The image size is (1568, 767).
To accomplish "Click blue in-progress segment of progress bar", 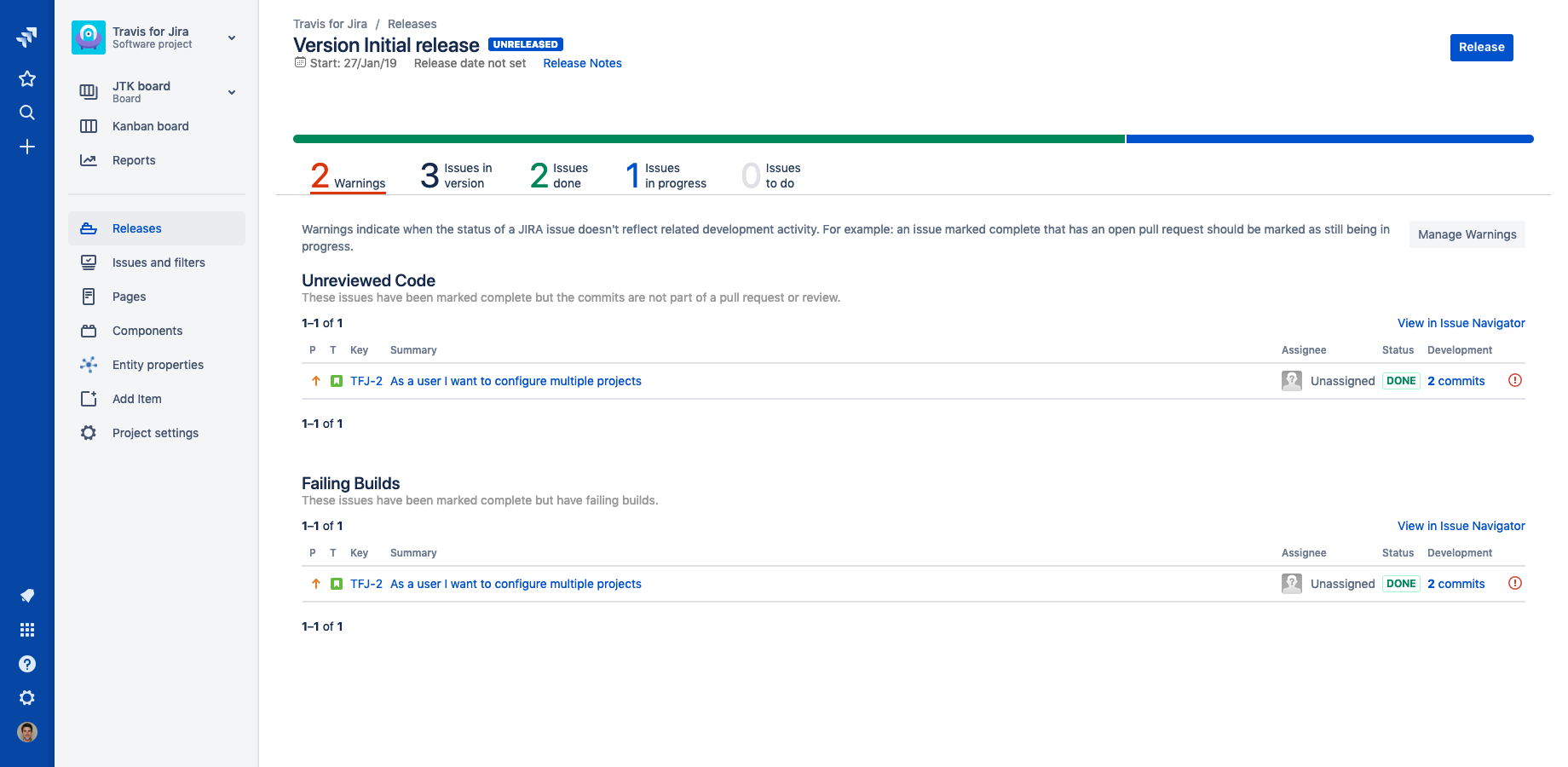I will [x=1329, y=139].
